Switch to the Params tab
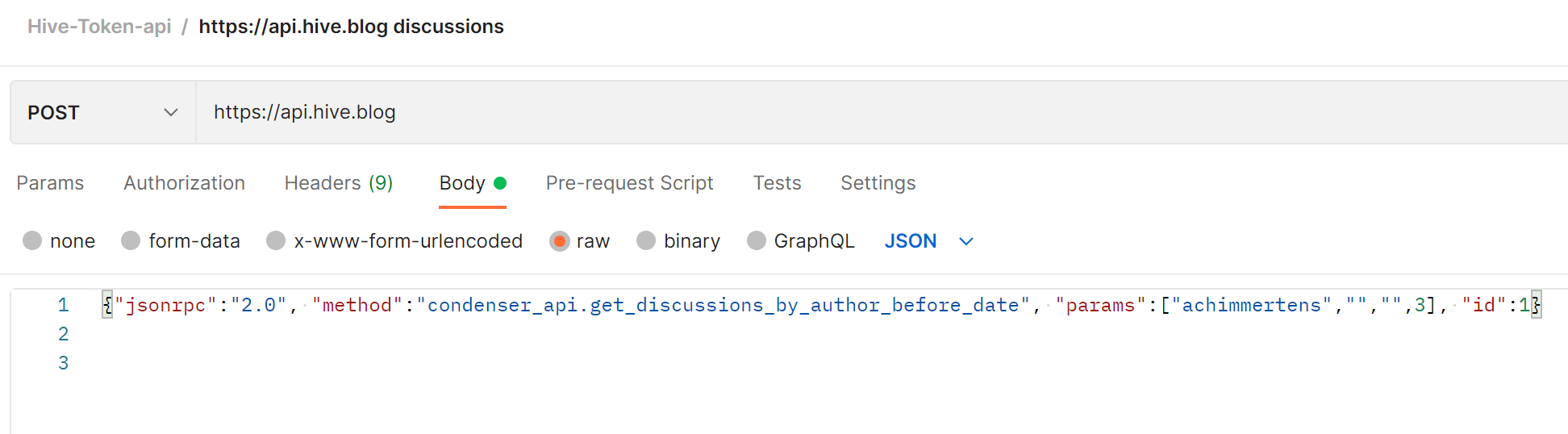Screen dimensions: 1568x434 click(50, 183)
